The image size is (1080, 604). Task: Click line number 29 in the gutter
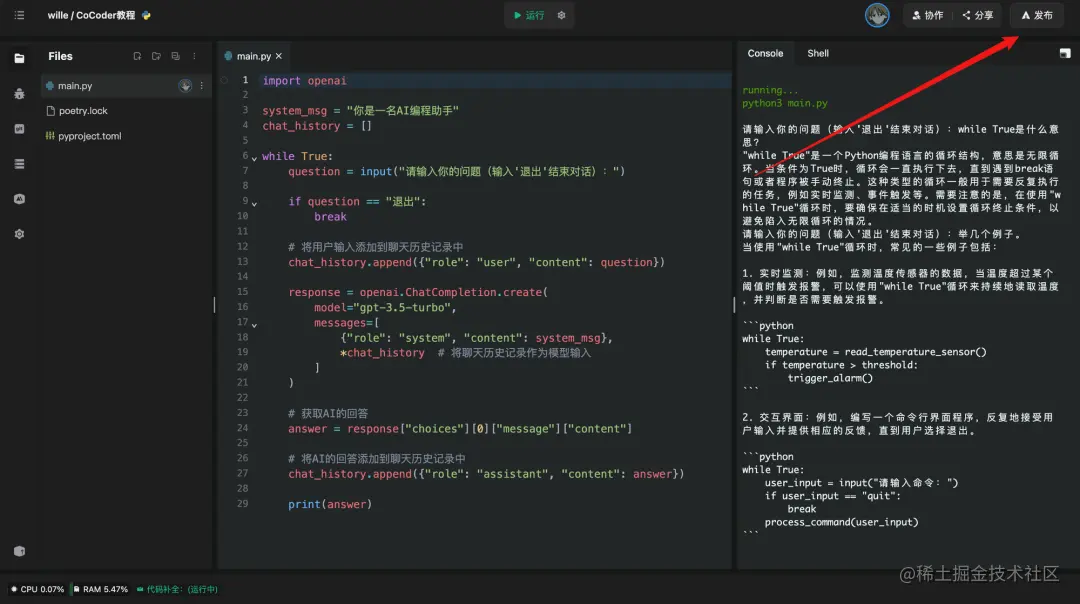pos(242,503)
